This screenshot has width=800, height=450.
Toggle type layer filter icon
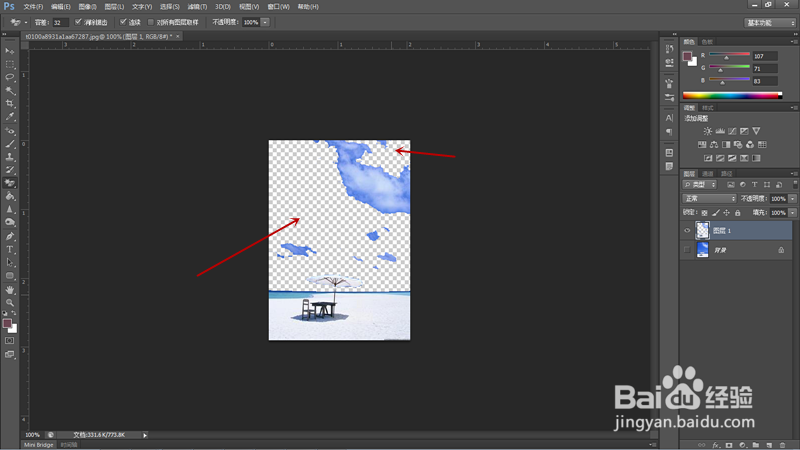pos(755,185)
